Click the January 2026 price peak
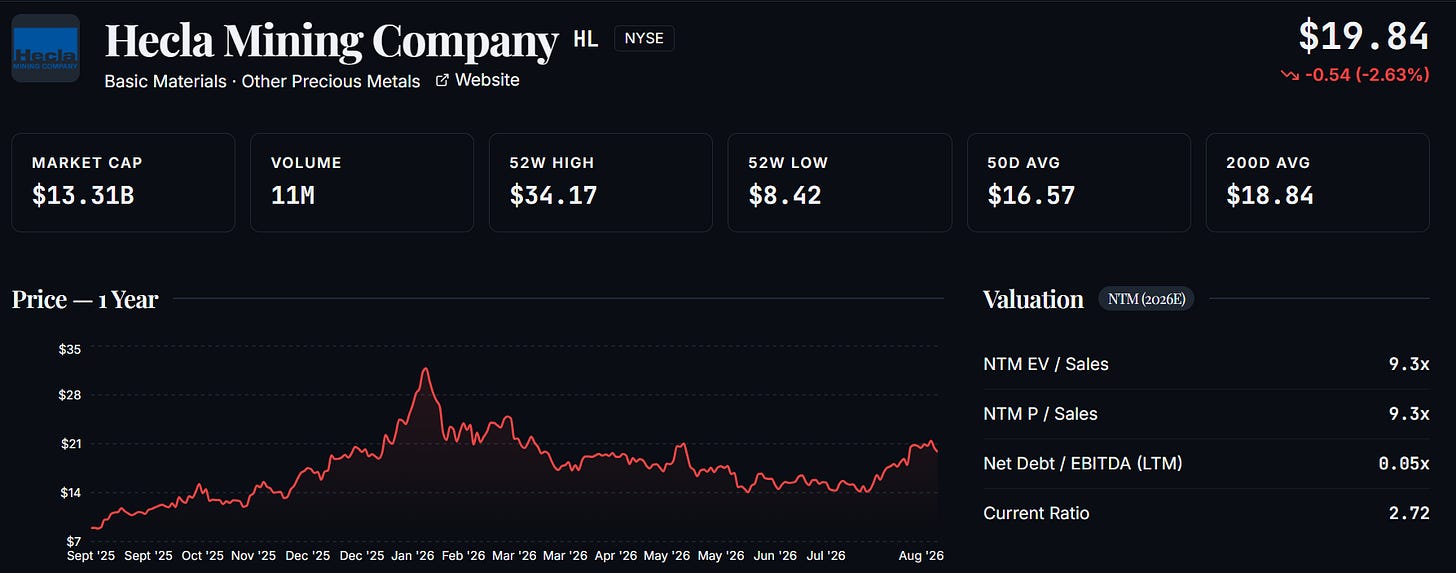 click(x=426, y=369)
